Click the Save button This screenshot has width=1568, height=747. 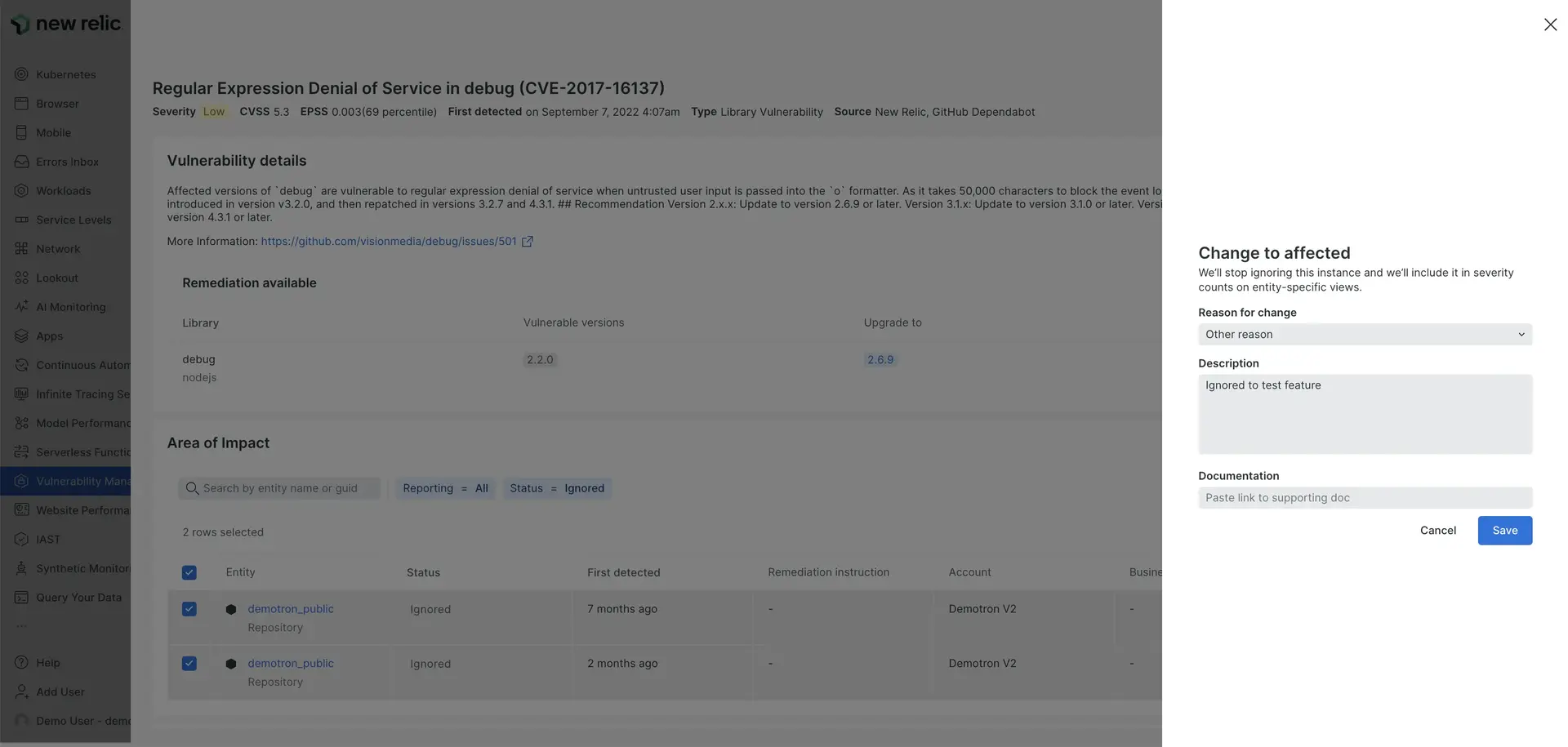(x=1504, y=531)
